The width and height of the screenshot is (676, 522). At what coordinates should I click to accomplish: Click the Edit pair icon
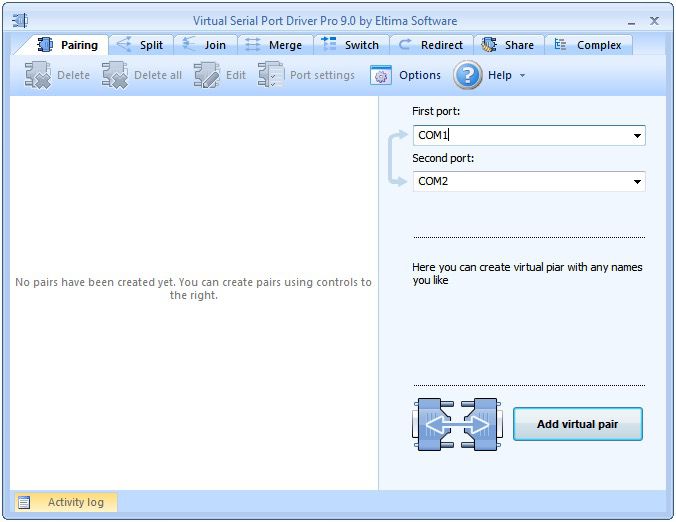tap(207, 75)
